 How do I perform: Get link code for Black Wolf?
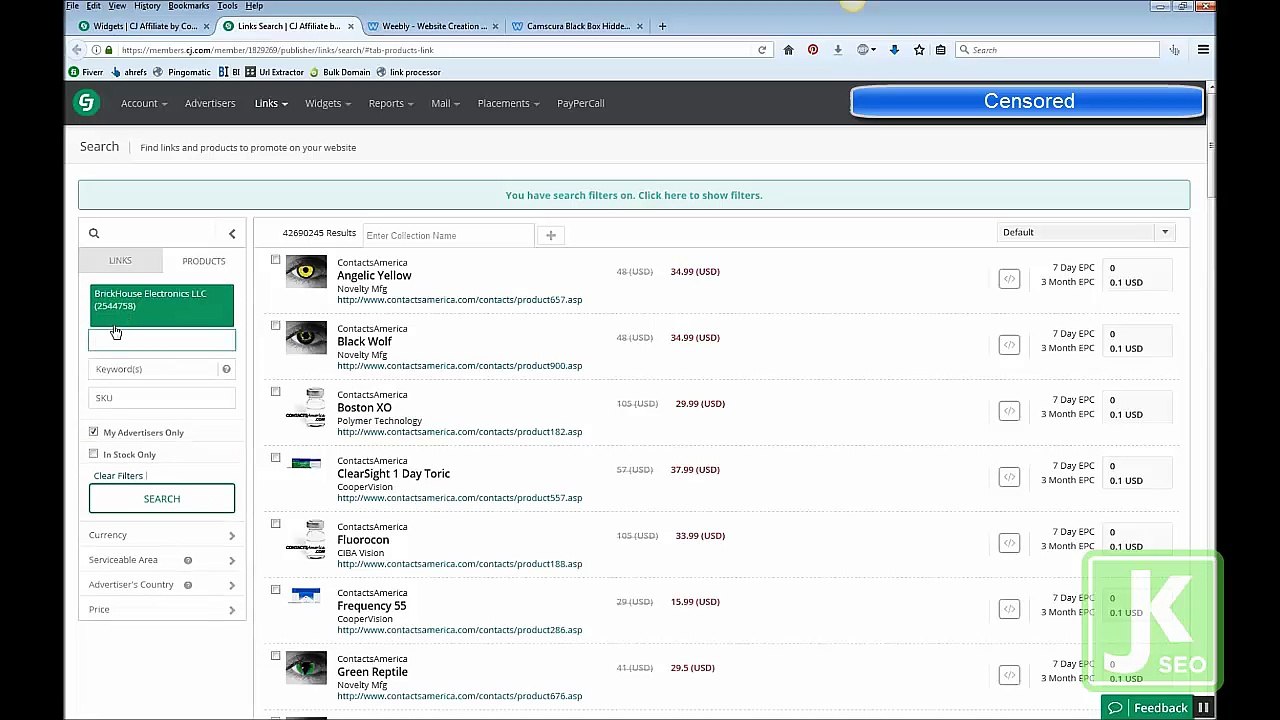1009,345
